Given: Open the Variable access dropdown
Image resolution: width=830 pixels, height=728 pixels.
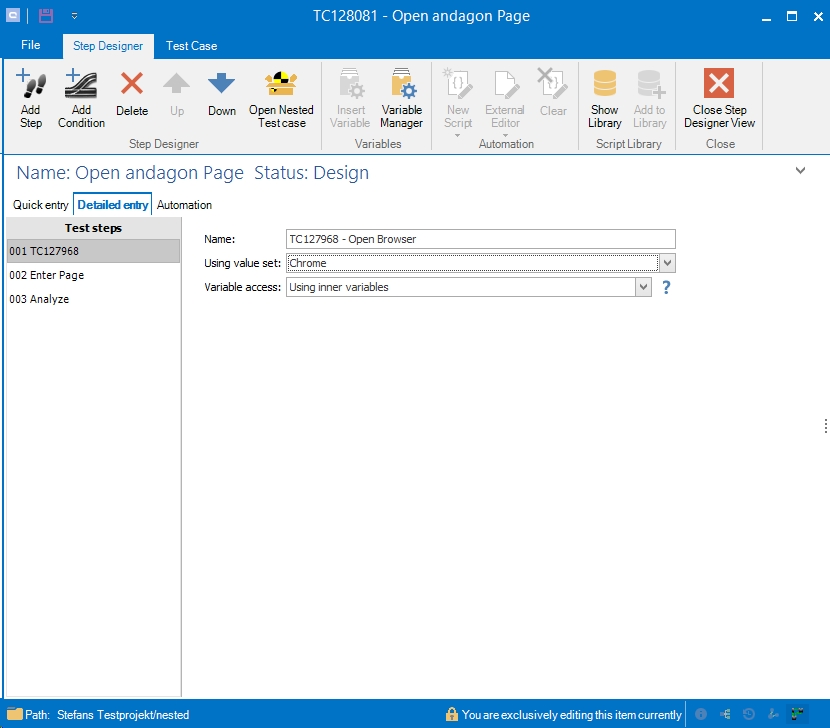Looking at the screenshot, I should tap(643, 287).
